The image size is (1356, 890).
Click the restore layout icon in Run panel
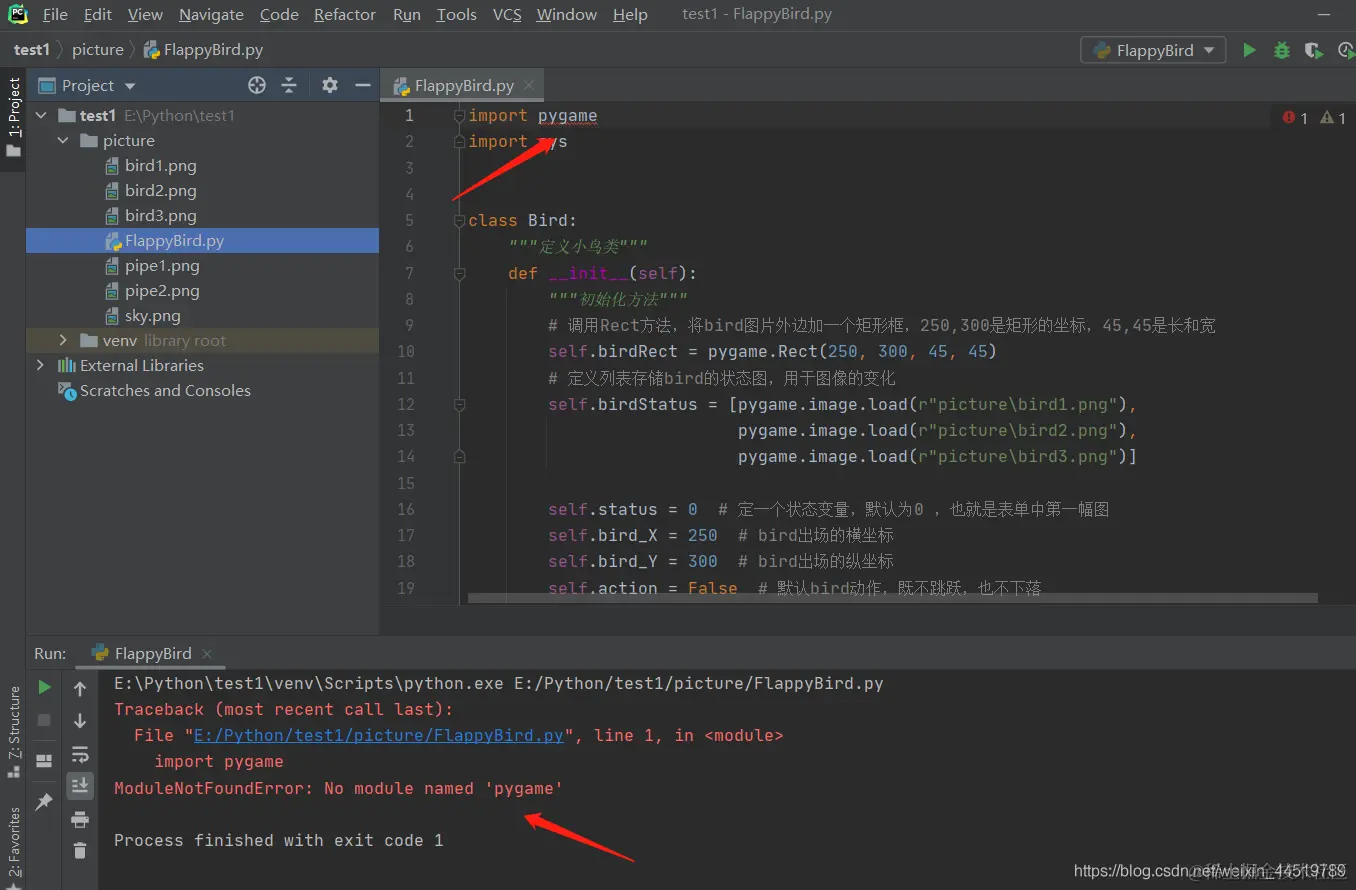[x=44, y=761]
